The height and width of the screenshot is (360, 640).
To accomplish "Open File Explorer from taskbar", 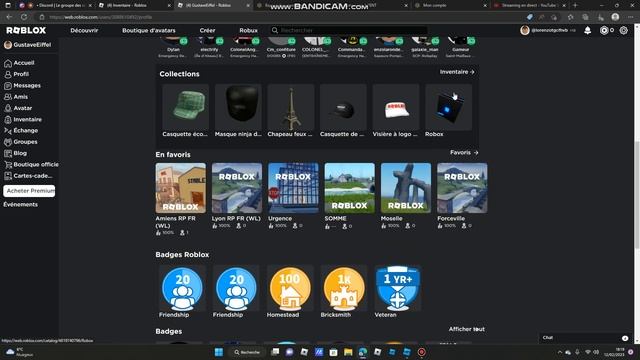I will pos(348,352).
